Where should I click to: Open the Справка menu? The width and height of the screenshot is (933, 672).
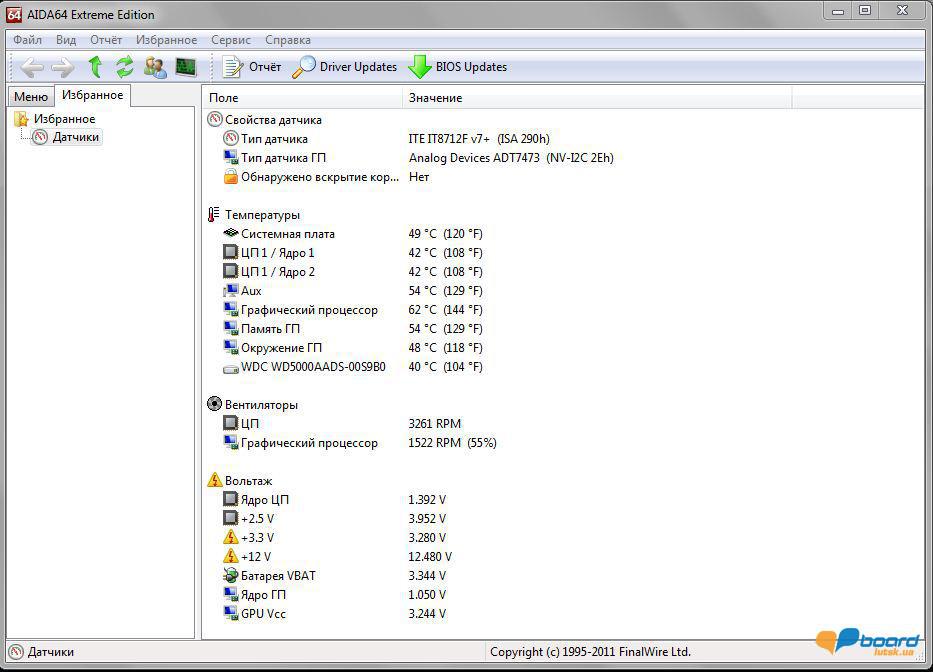tap(288, 40)
